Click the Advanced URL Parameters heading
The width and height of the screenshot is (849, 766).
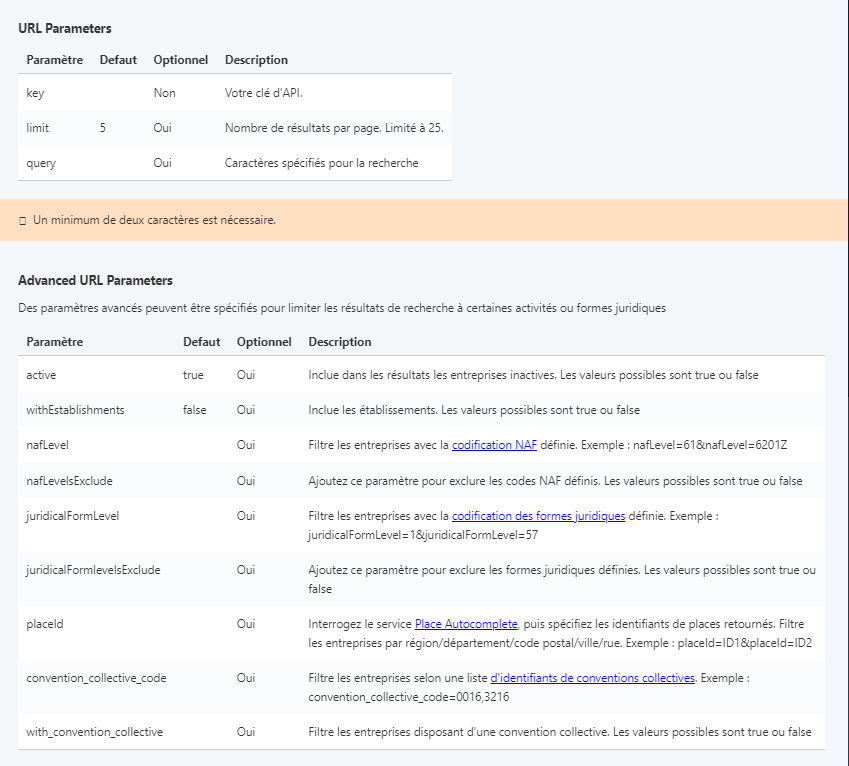[x=95, y=280]
